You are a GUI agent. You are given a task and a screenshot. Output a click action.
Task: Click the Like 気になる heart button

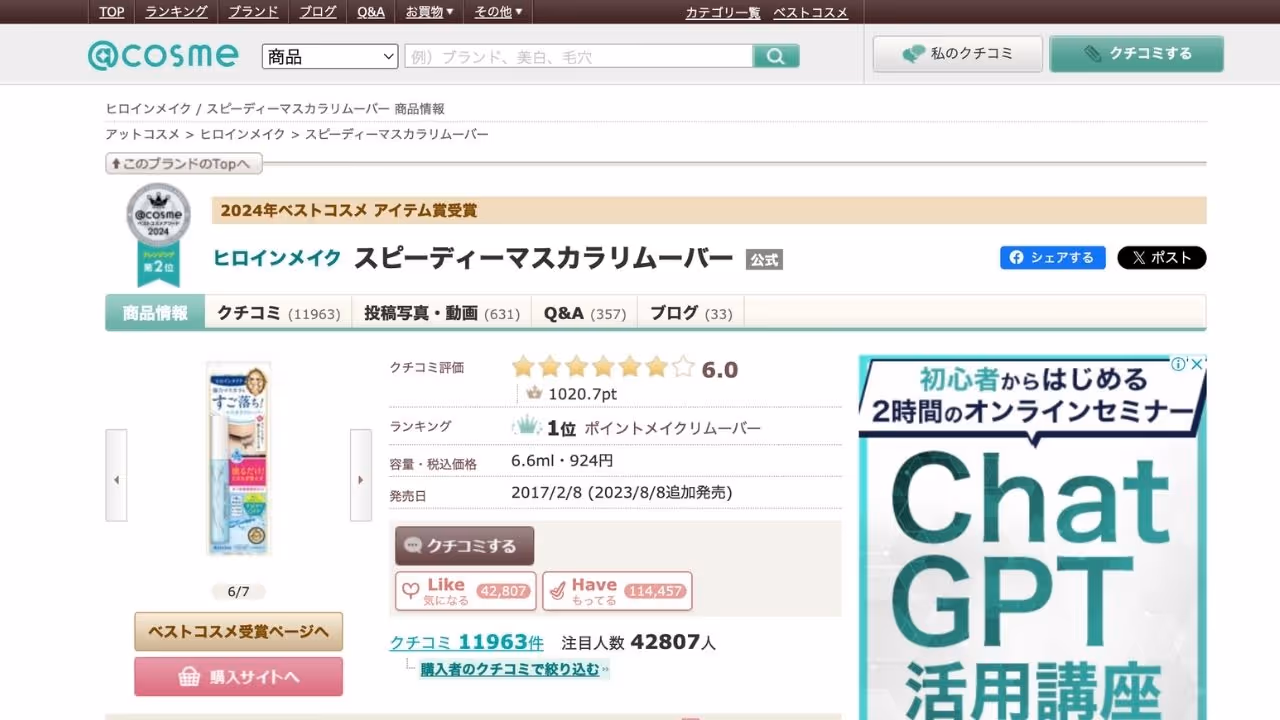[x=466, y=591]
